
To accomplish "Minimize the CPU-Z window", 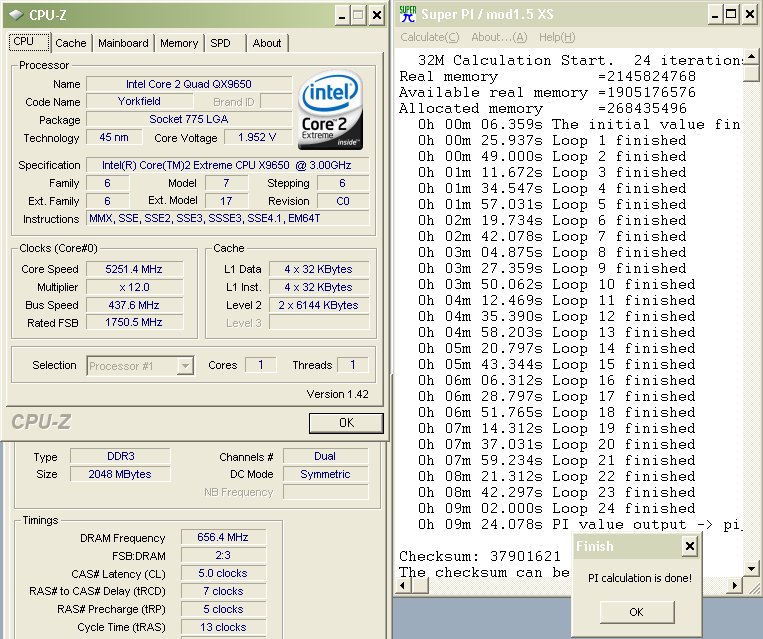I will tap(342, 16).
